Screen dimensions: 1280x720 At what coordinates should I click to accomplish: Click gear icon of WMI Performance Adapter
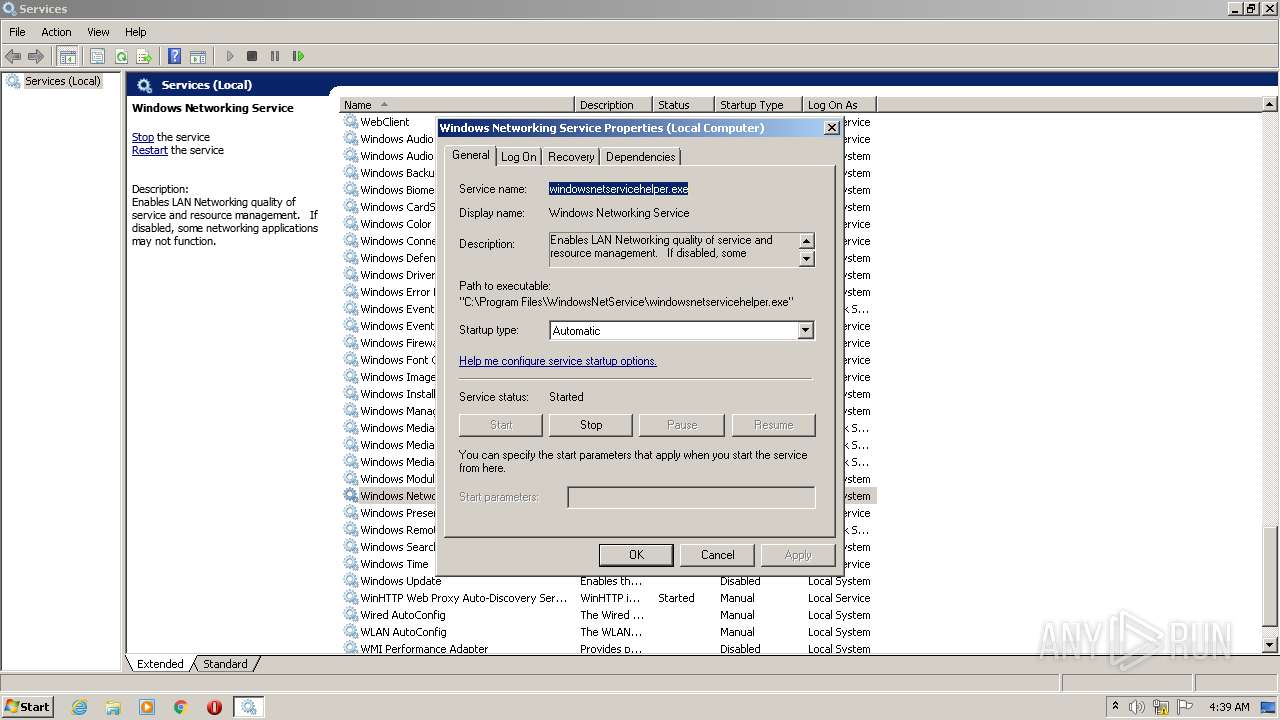coord(351,648)
